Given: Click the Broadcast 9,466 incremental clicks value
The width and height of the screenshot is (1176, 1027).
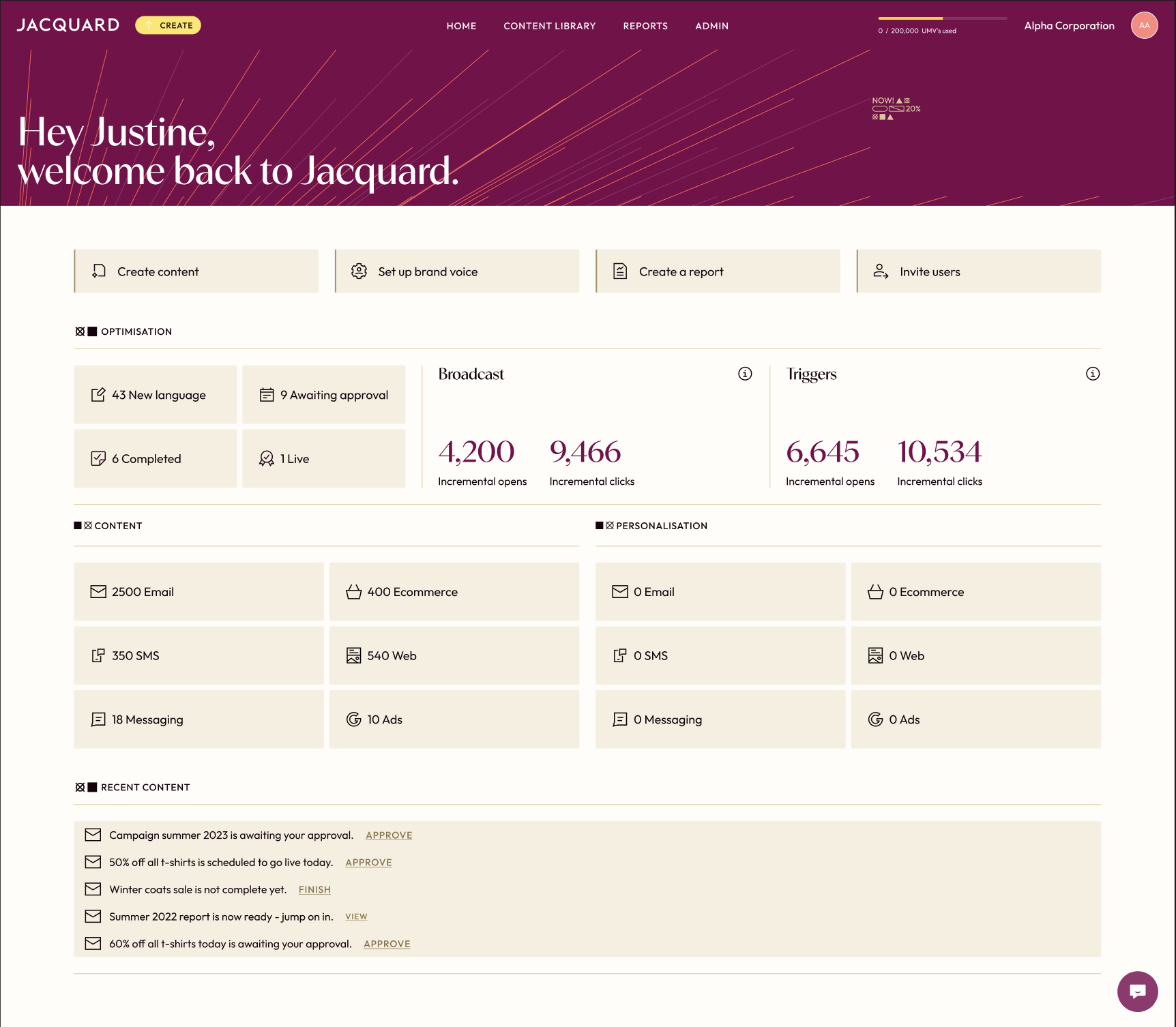Looking at the screenshot, I should coord(585,451).
